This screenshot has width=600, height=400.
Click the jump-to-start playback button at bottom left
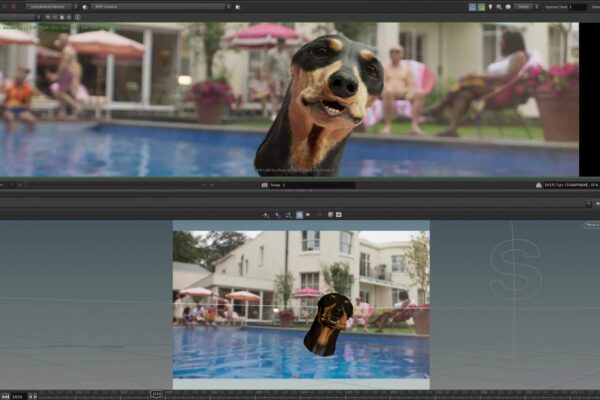tap(5, 397)
